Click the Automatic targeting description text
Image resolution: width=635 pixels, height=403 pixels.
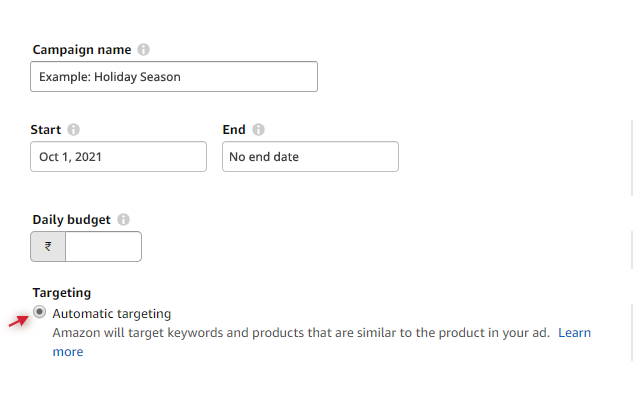(x=300, y=332)
